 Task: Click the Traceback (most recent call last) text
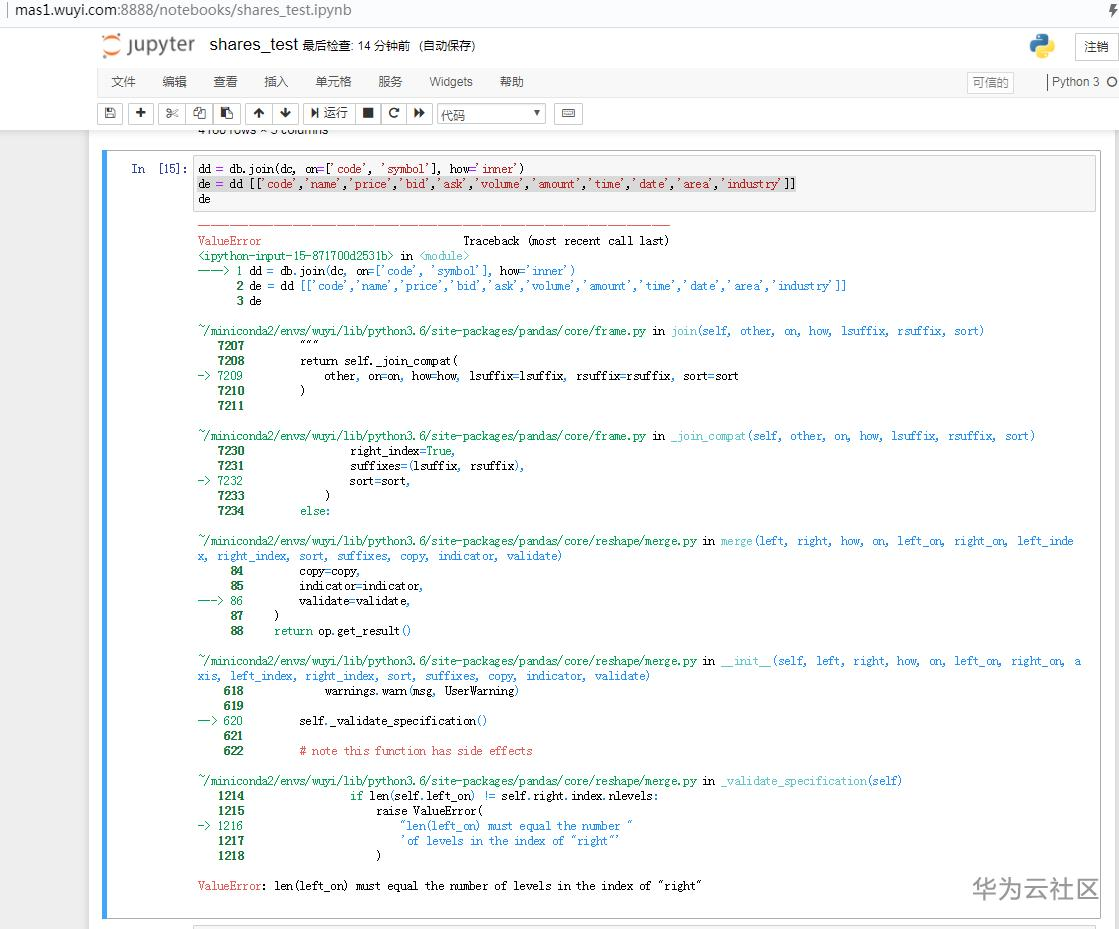(x=566, y=241)
